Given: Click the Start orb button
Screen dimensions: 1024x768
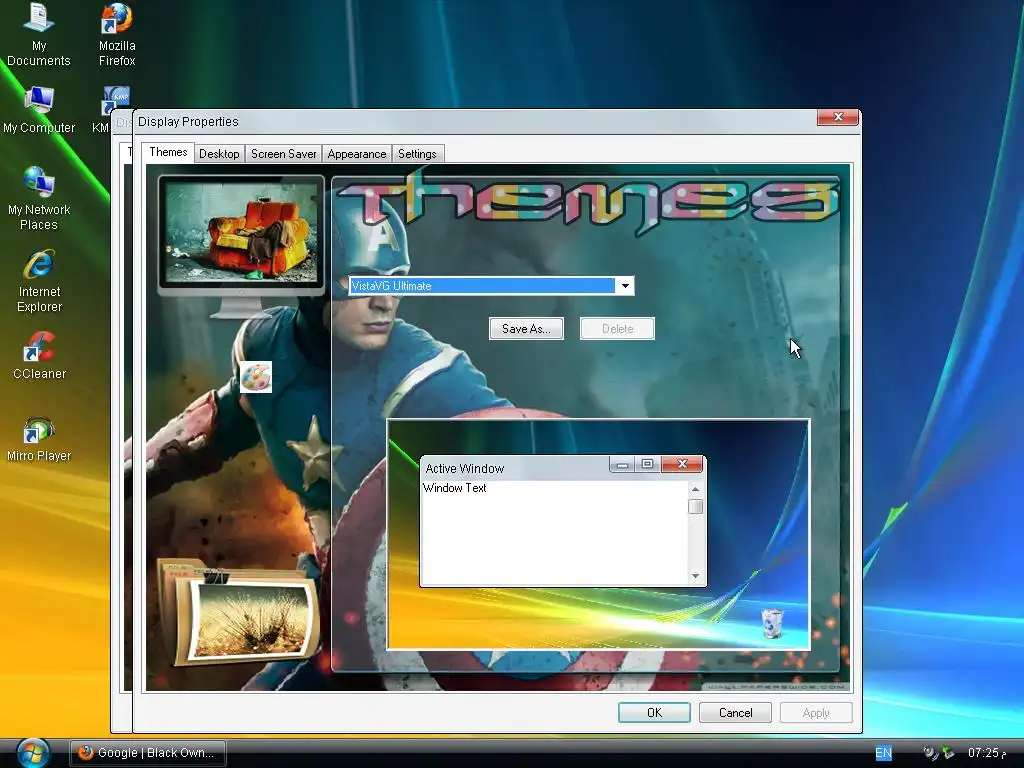Looking at the screenshot, I should [33, 752].
